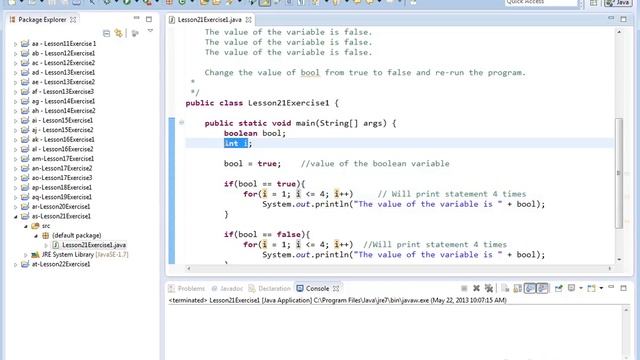Click Collapse All in Package Explorer

107,33
